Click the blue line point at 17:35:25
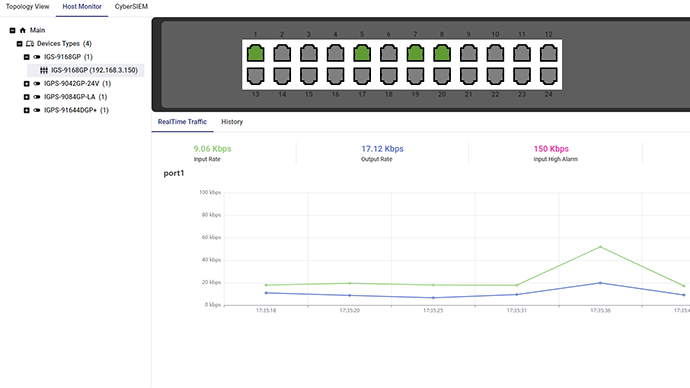Screen dimensions: 690x388 [433, 298]
